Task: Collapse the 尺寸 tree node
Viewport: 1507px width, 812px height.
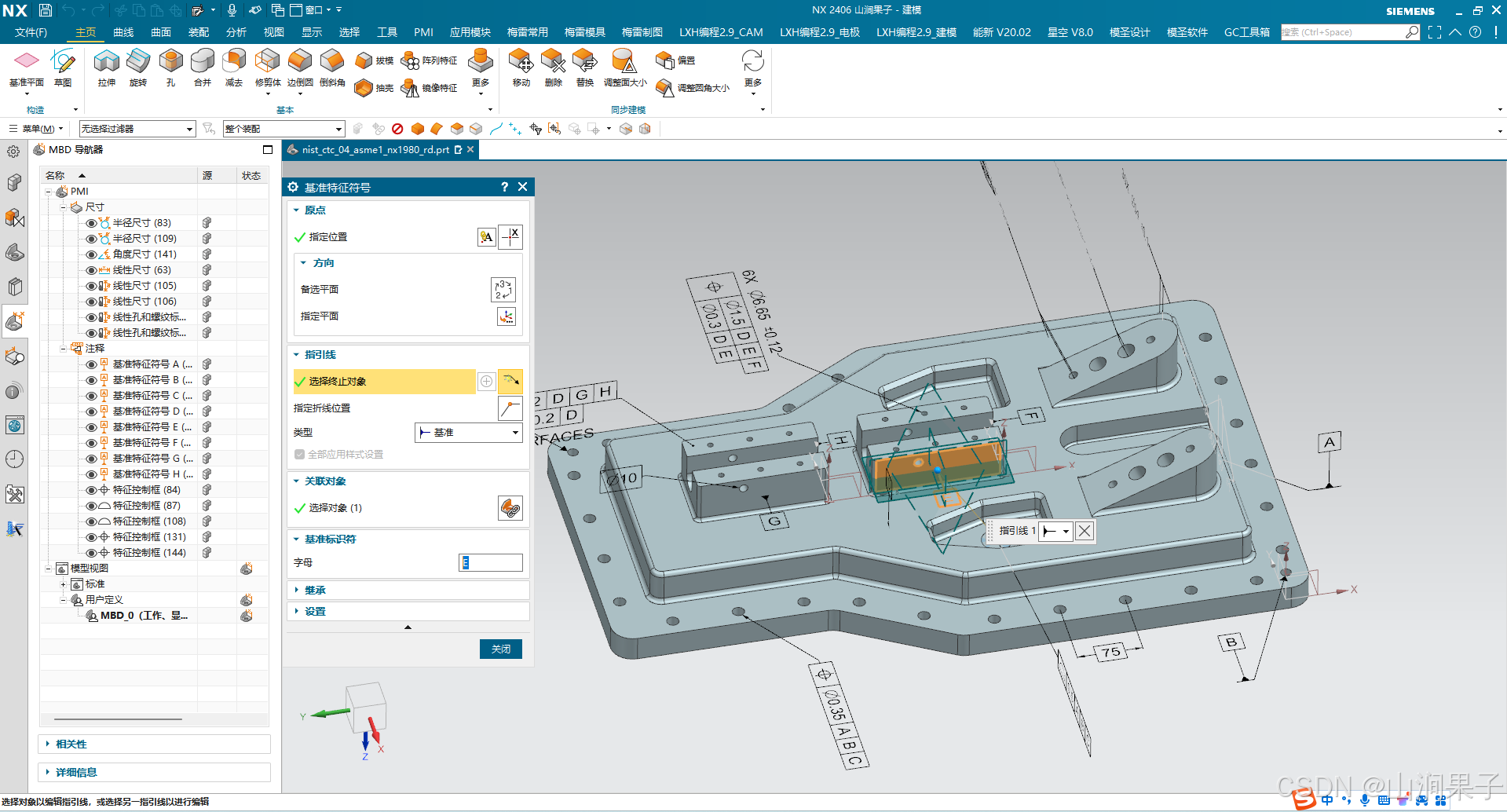Action: pyautogui.click(x=64, y=207)
